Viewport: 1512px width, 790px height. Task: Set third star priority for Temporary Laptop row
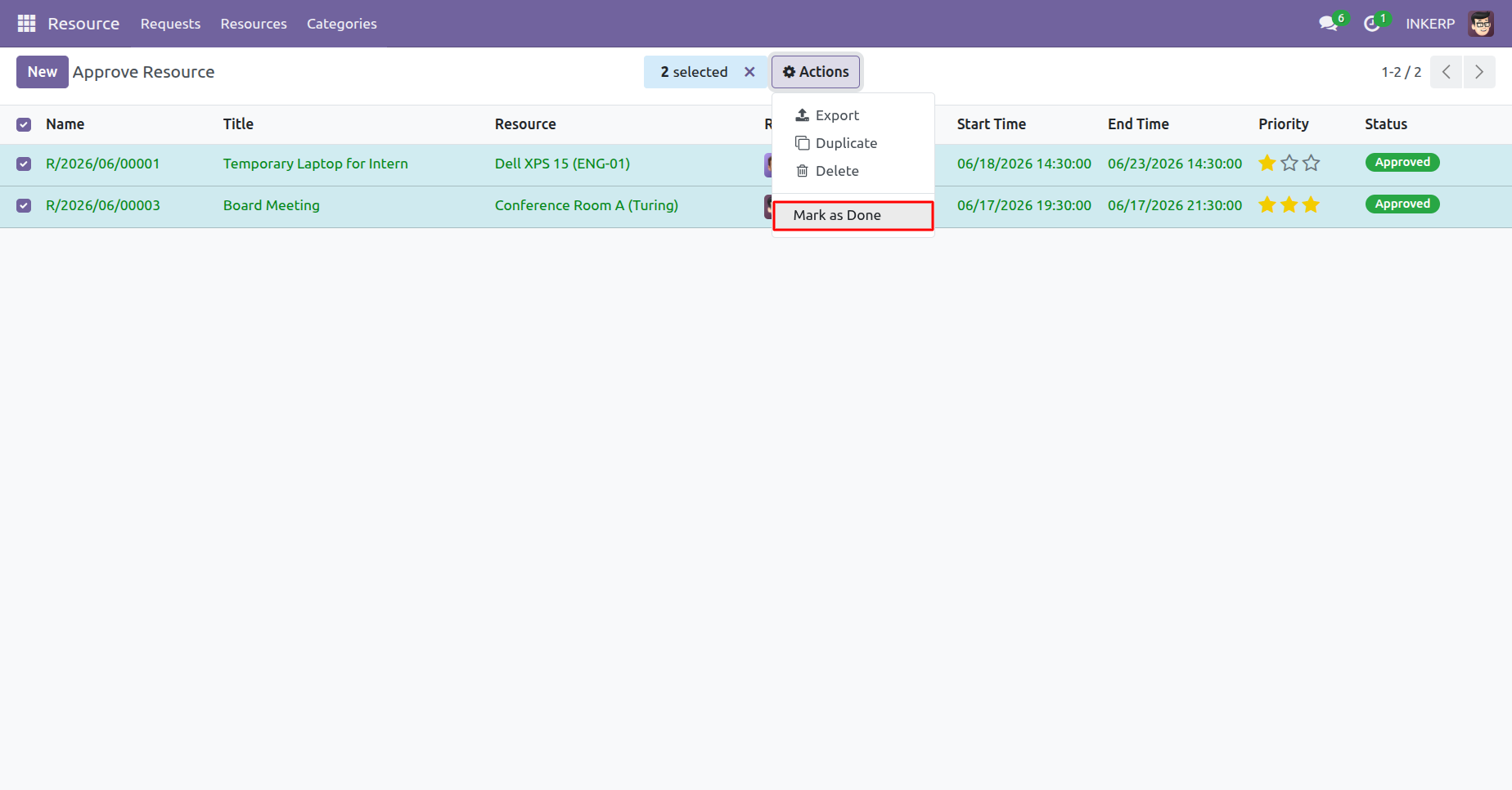pos(1312,164)
